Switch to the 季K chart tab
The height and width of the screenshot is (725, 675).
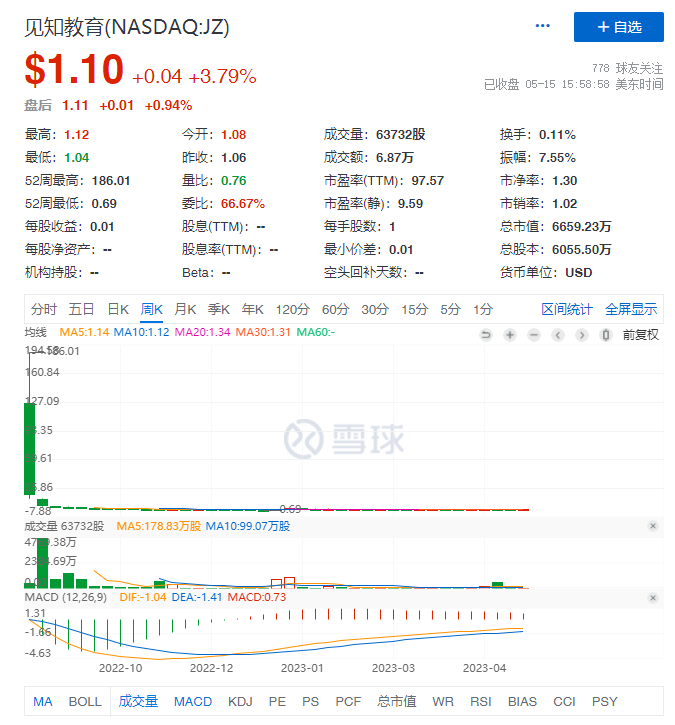click(219, 309)
